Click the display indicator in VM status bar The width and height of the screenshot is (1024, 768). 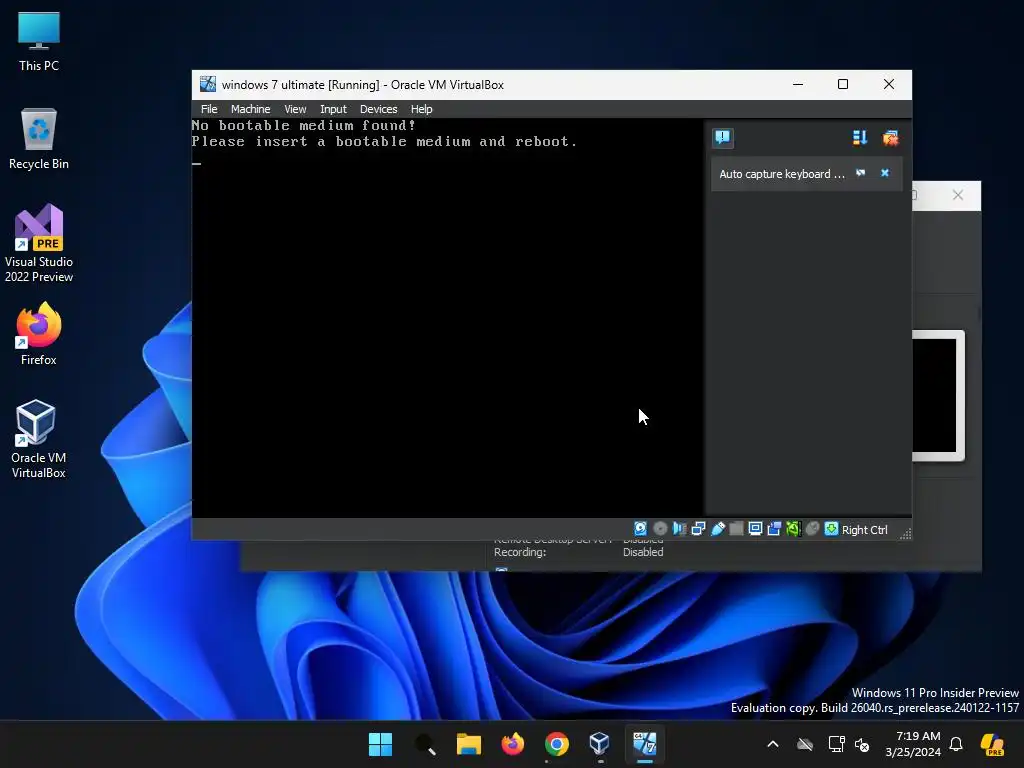[x=756, y=529]
